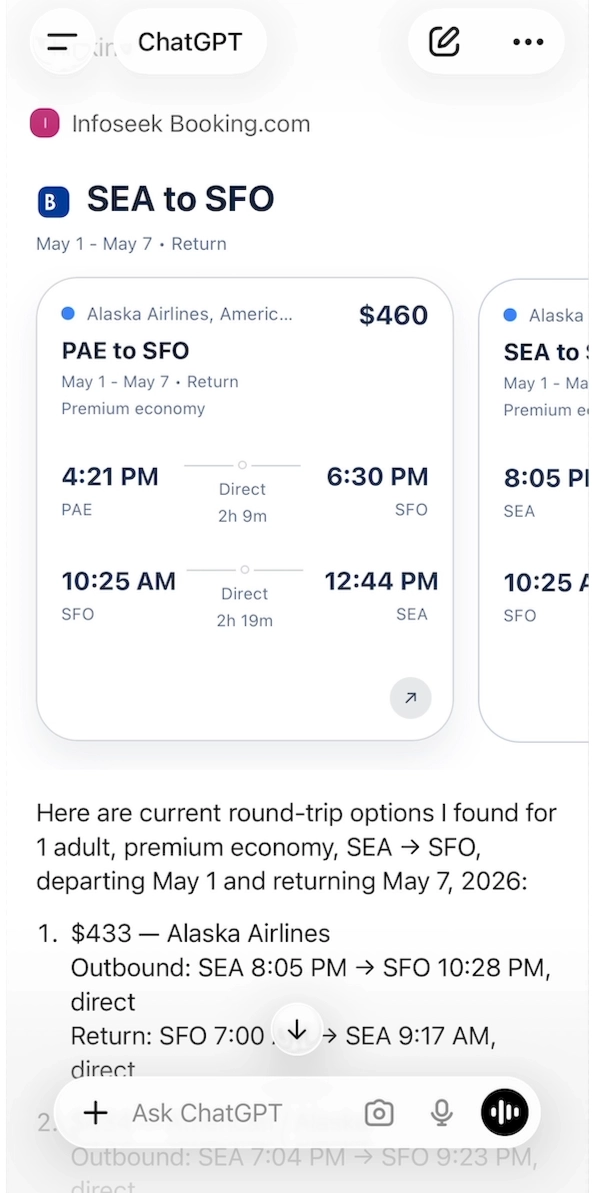Open the PAE to SFO card's diagonal arrow
The image size is (592, 1193).
[x=410, y=698]
